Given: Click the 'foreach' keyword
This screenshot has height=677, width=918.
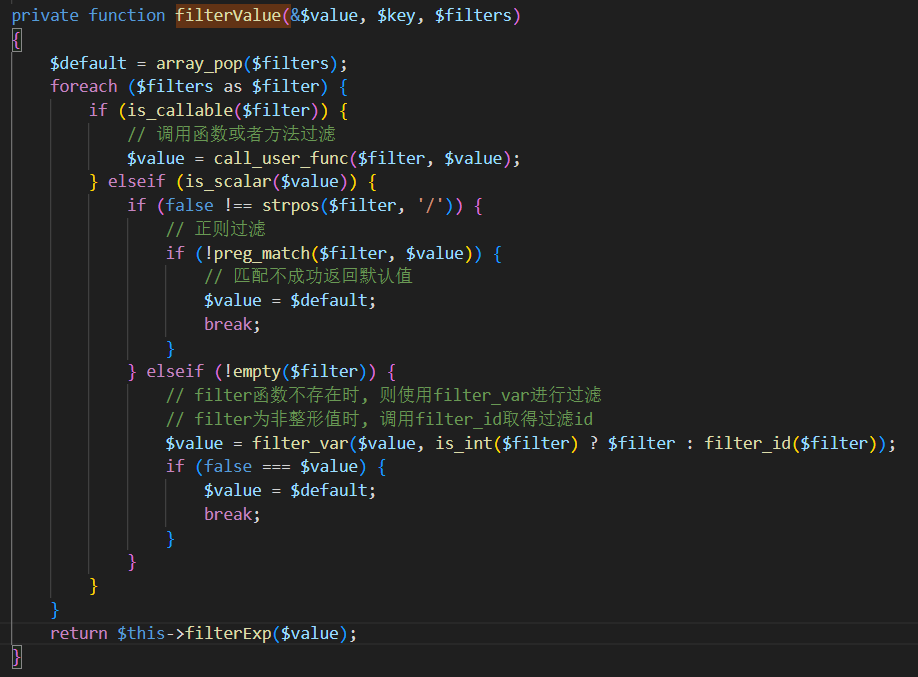Looking at the screenshot, I should pyautogui.click(x=84, y=87).
